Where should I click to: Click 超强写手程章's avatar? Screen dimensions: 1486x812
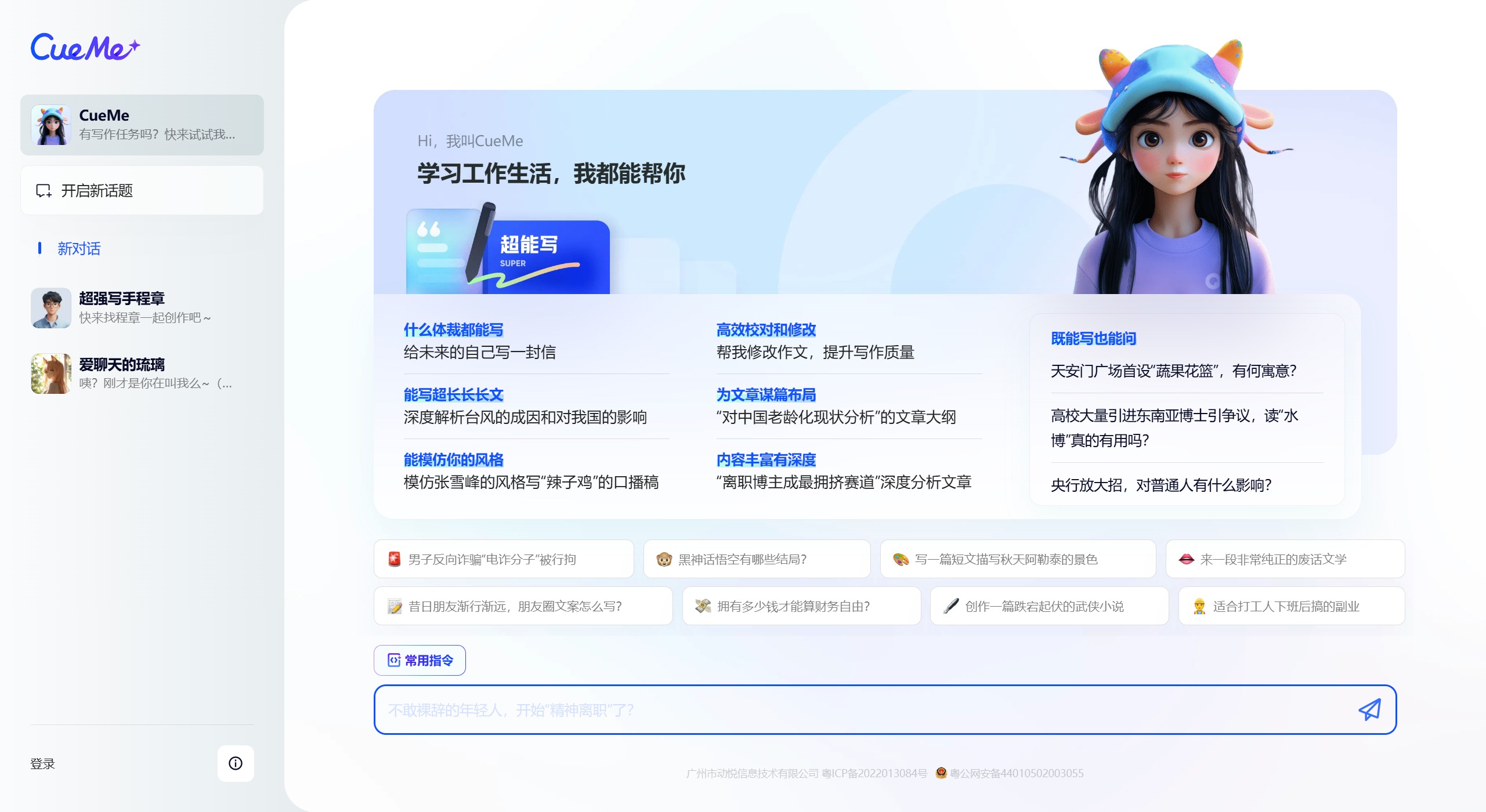pos(51,308)
